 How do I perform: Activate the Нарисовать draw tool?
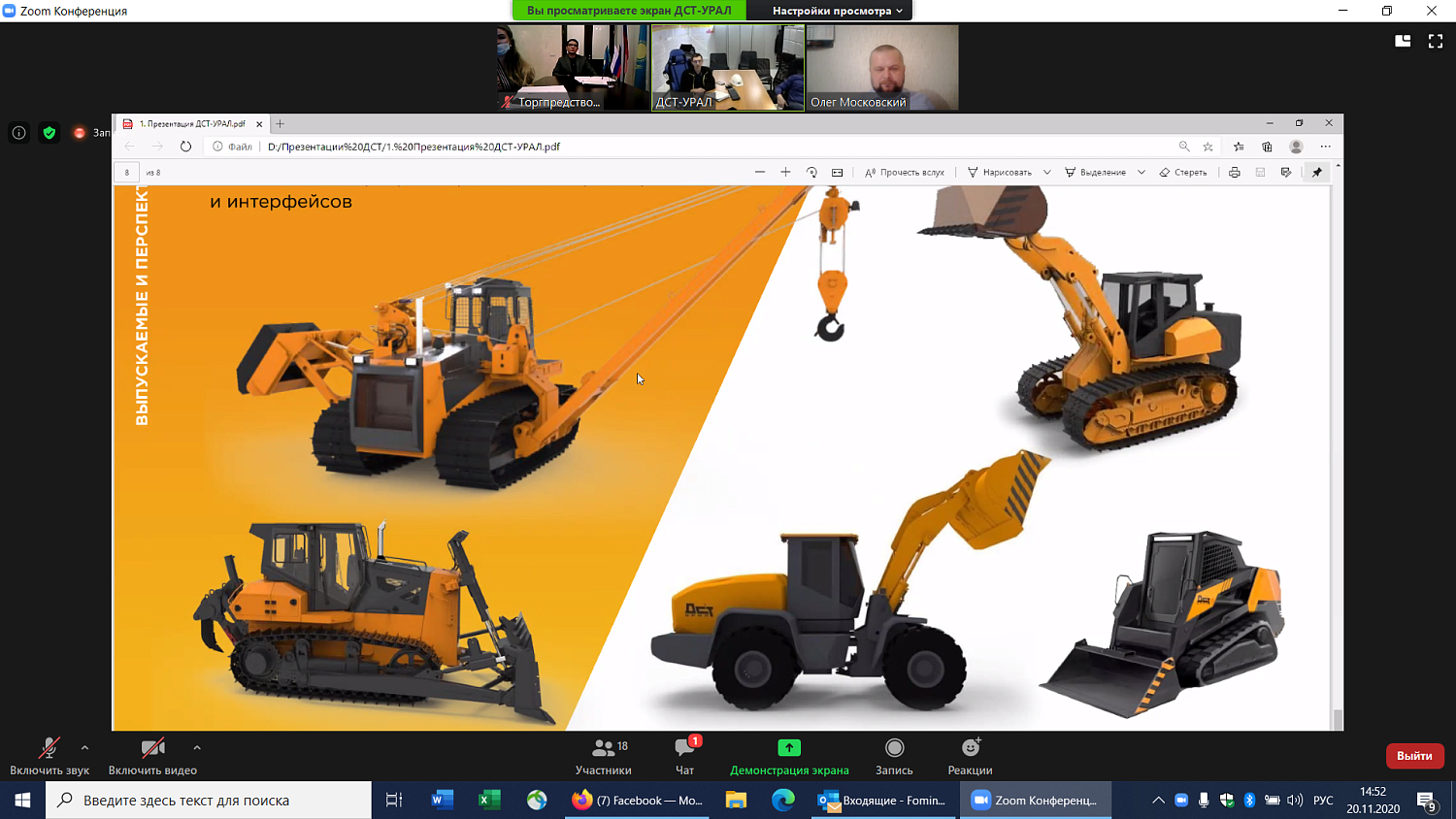click(x=1000, y=172)
